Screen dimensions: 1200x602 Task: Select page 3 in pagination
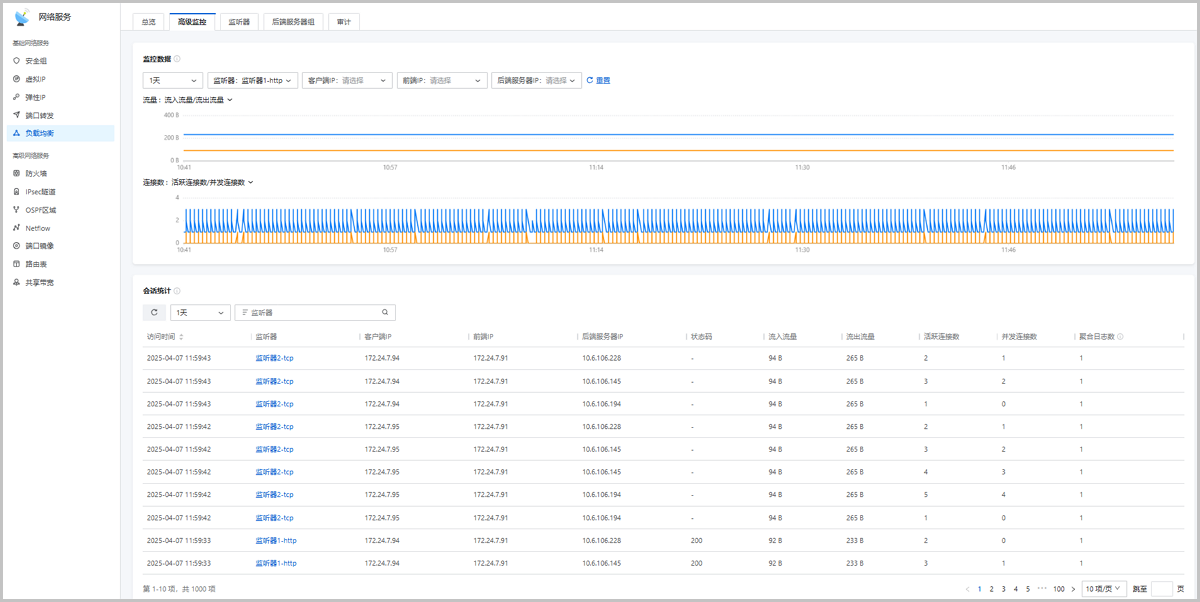(x=1003, y=589)
